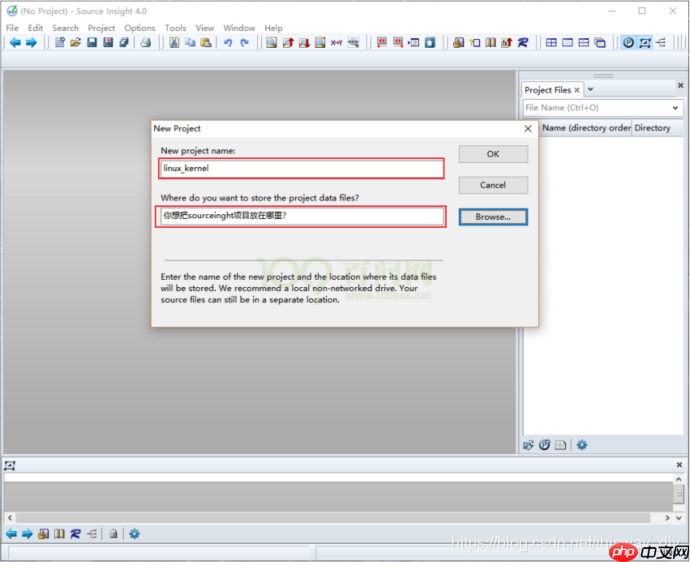Undo the last action
The image size is (690, 562).
[228, 43]
